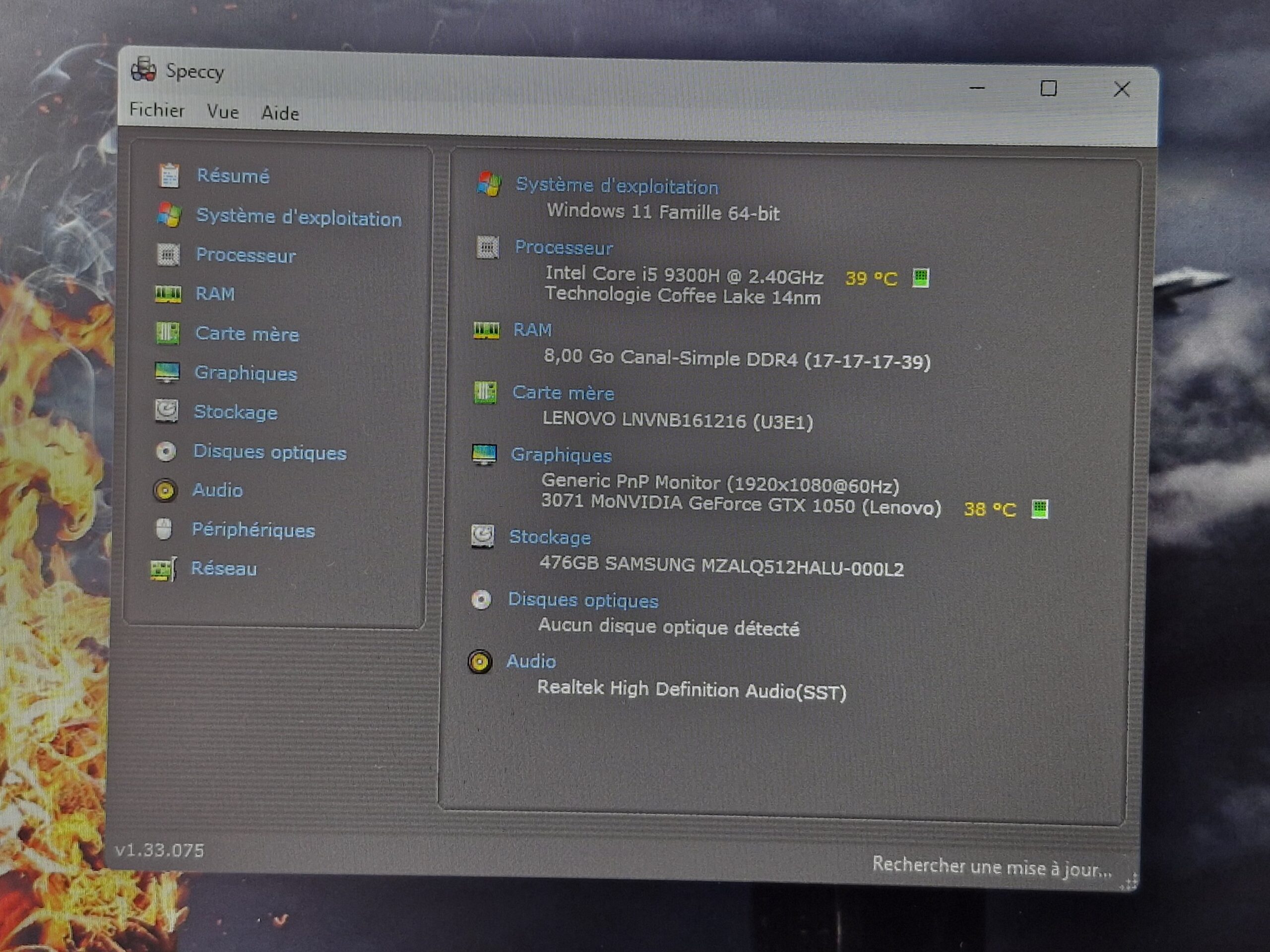The height and width of the screenshot is (952, 1270).
Task: Select the RAM memory stick sidebar icon
Action: coord(168,295)
